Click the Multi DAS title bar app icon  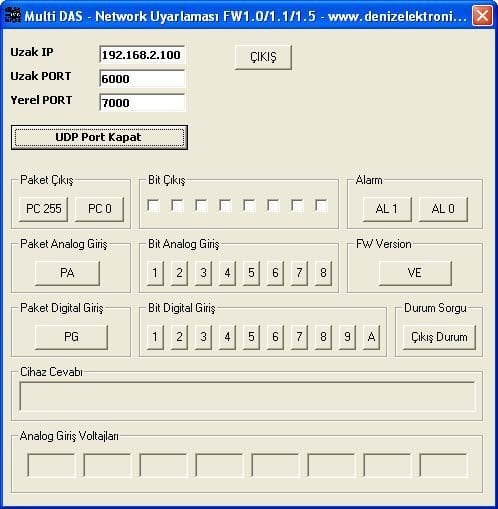(x=13, y=15)
